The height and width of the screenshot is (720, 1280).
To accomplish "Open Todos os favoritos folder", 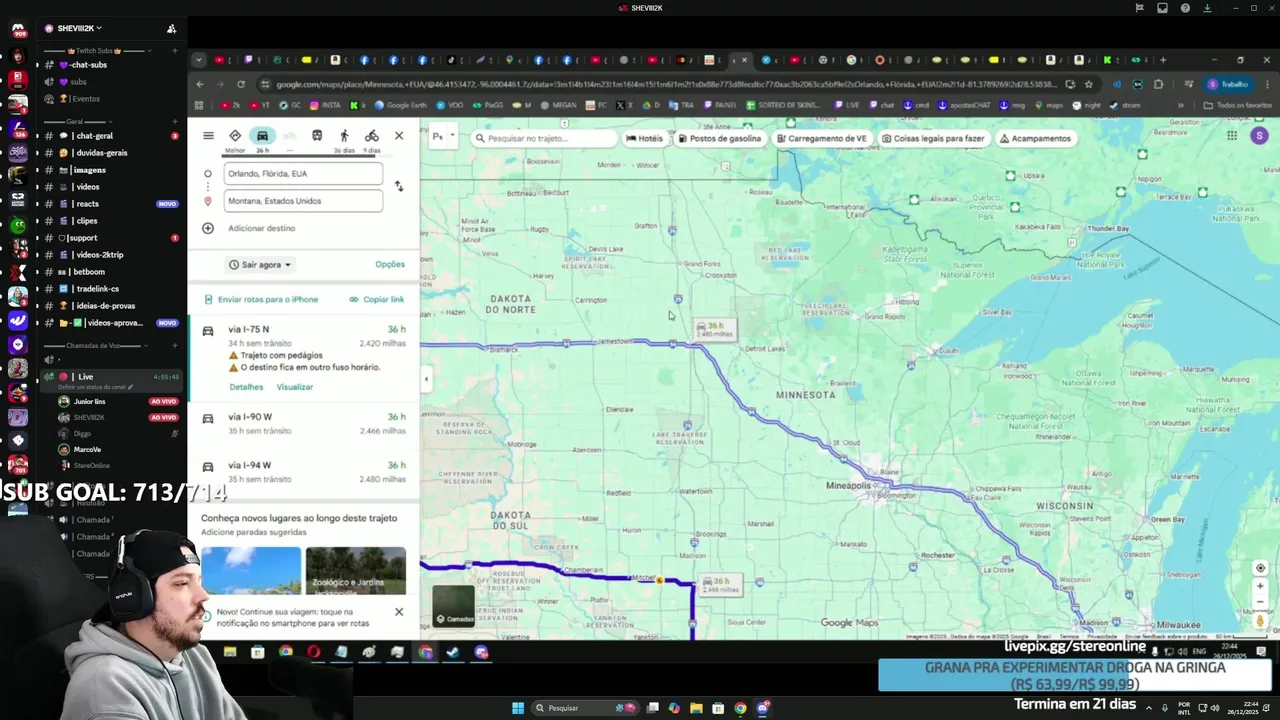I will 1238,105.
